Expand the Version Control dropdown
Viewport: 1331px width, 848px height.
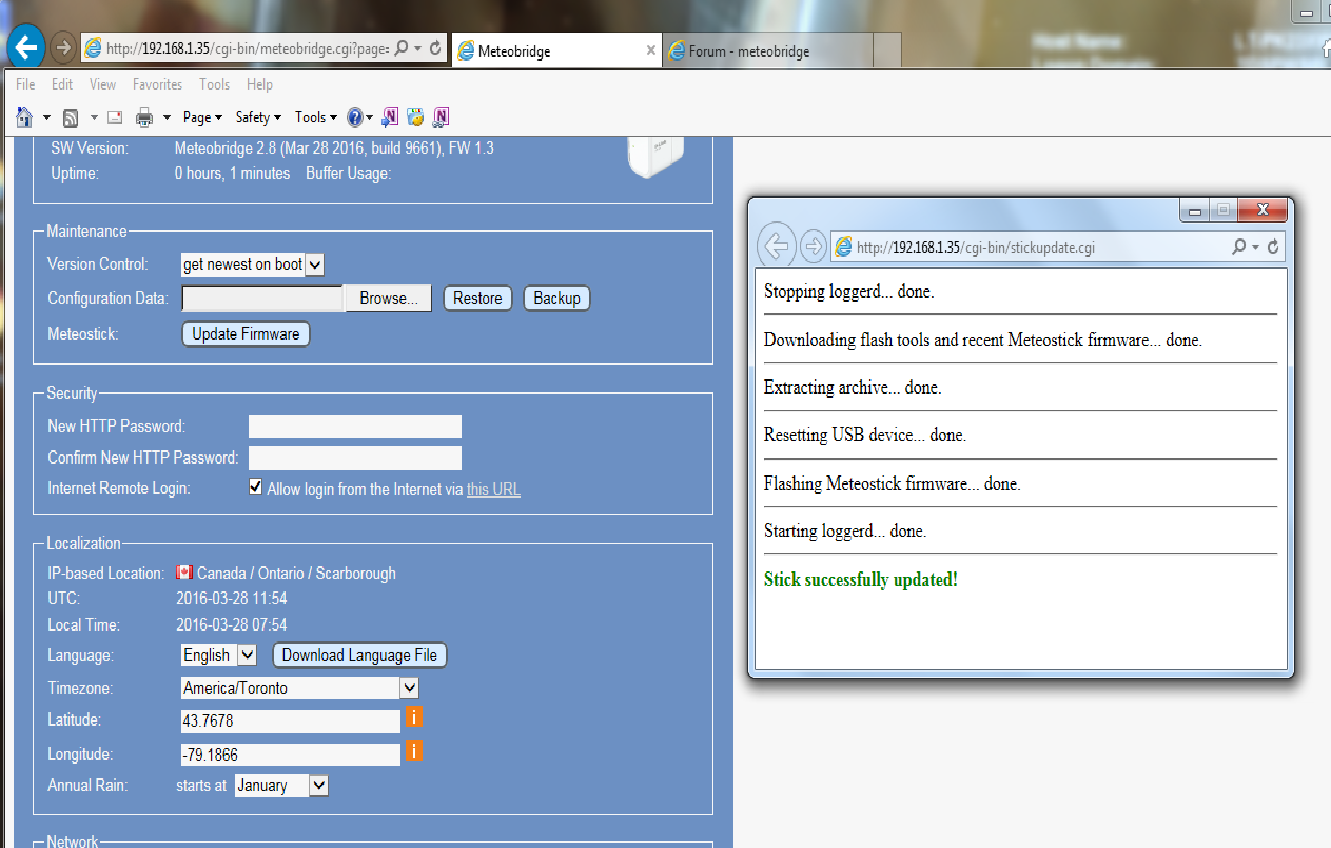pos(314,265)
